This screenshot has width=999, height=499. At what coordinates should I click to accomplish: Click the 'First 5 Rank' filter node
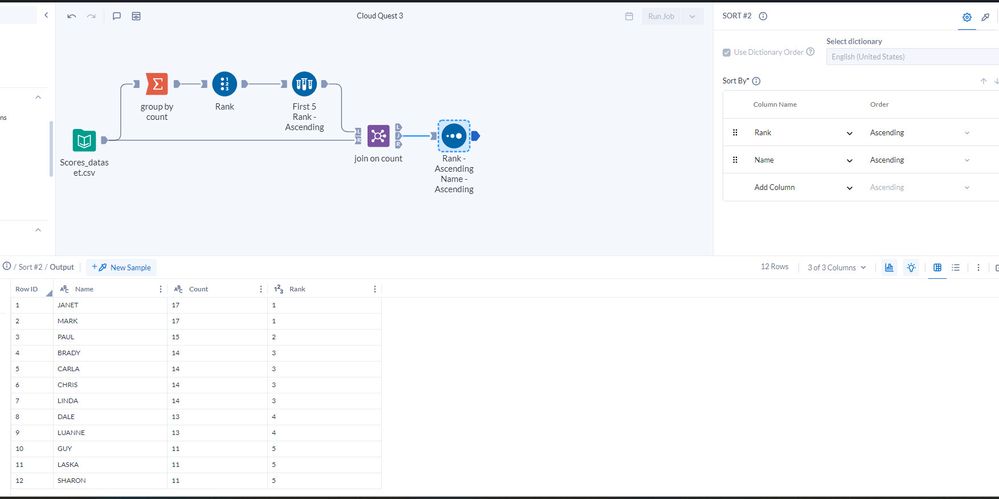coord(304,84)
